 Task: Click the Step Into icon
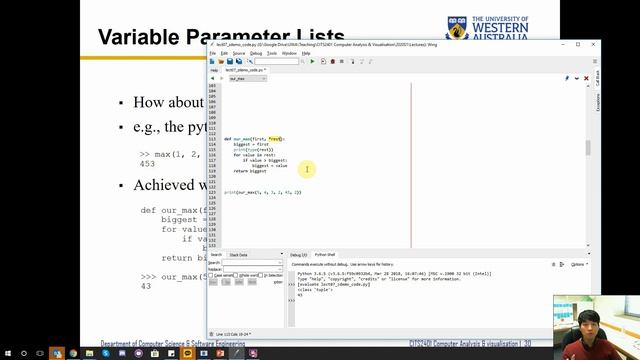click(352, 61)
